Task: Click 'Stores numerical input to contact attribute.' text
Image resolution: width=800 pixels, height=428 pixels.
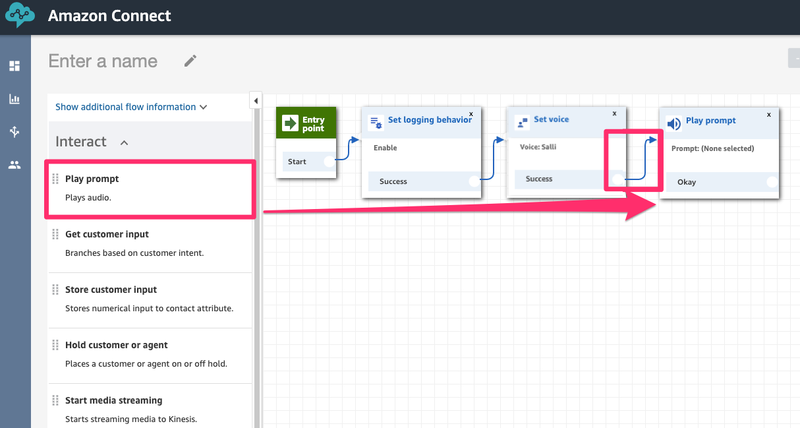Action: pyautogui.click(x=149, y=309)
